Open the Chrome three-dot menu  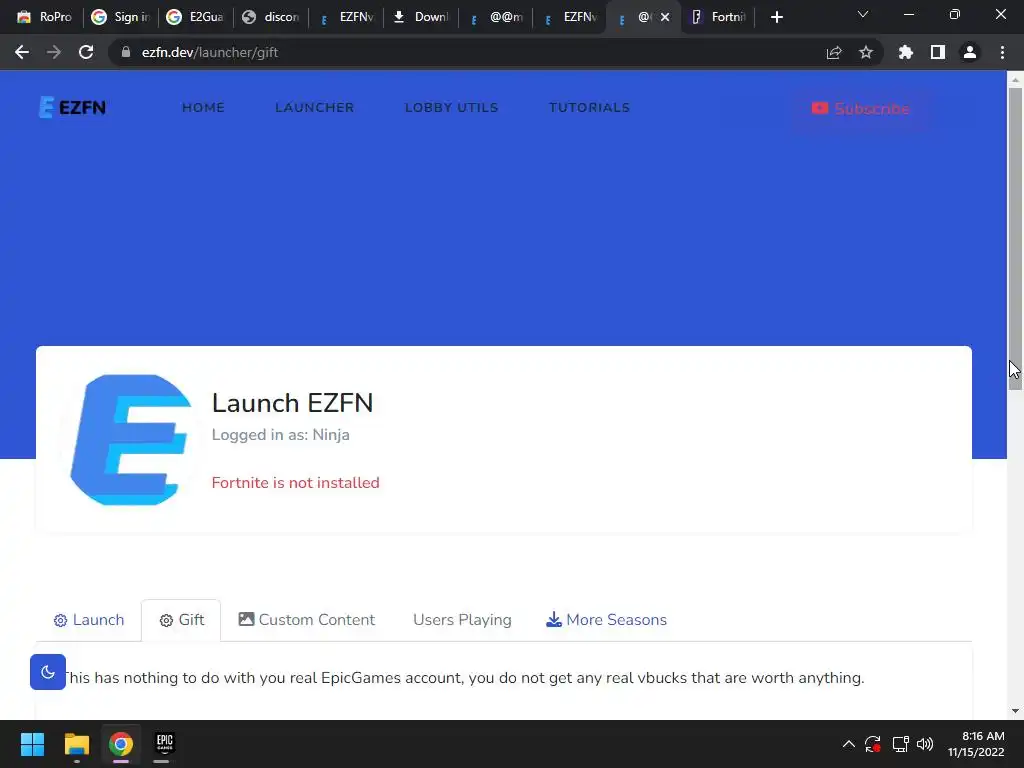1002,52
